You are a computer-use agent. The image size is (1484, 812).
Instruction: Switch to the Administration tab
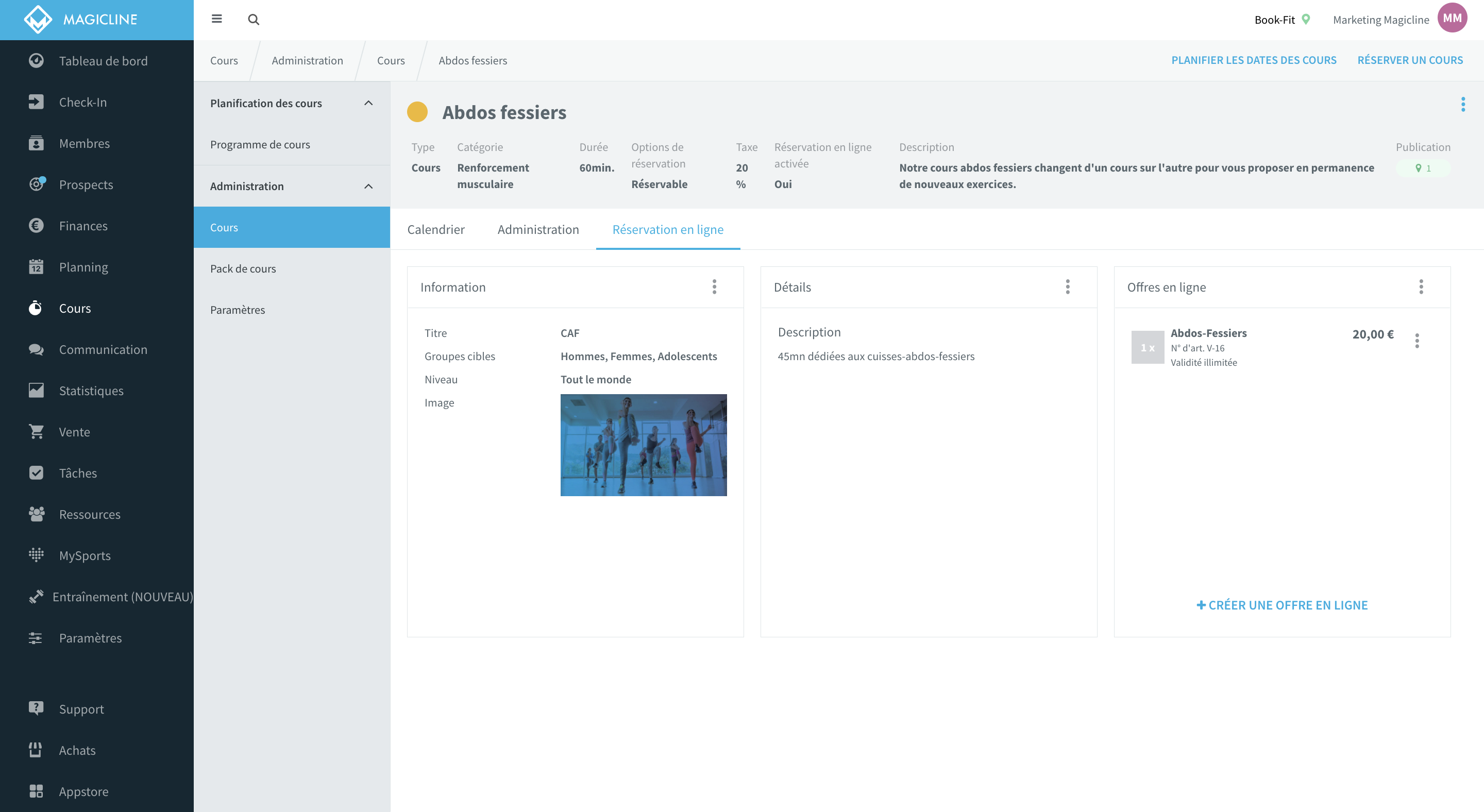point(538,229)
